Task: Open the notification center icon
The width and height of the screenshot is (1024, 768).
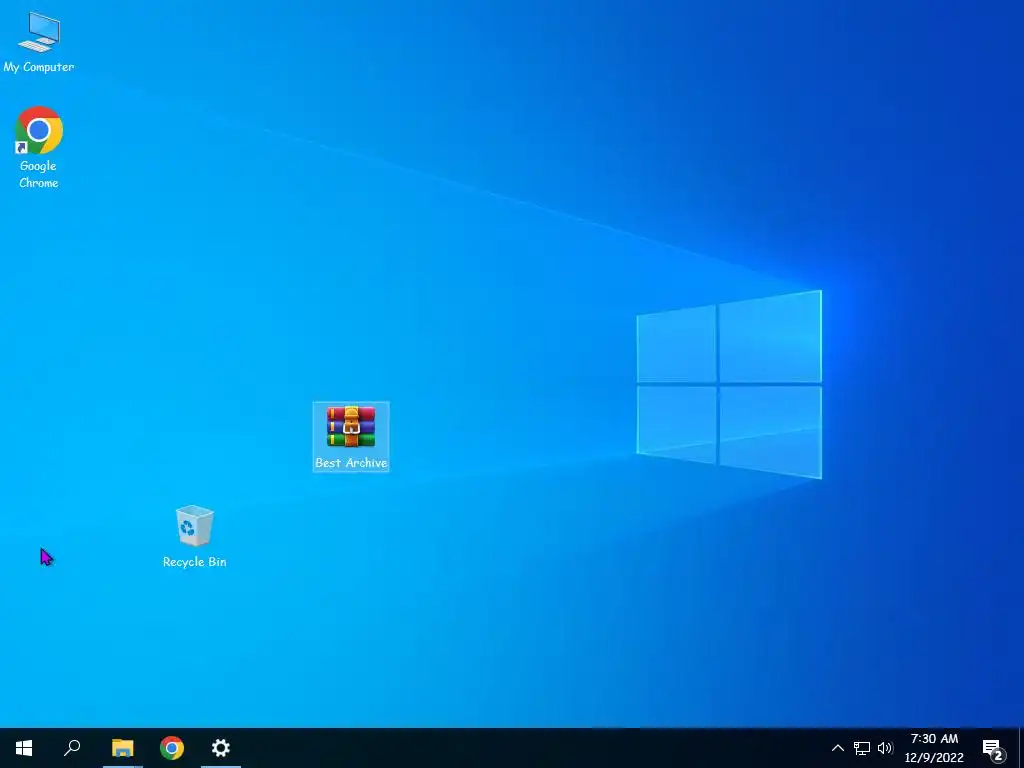Action: tap(993, 749)
